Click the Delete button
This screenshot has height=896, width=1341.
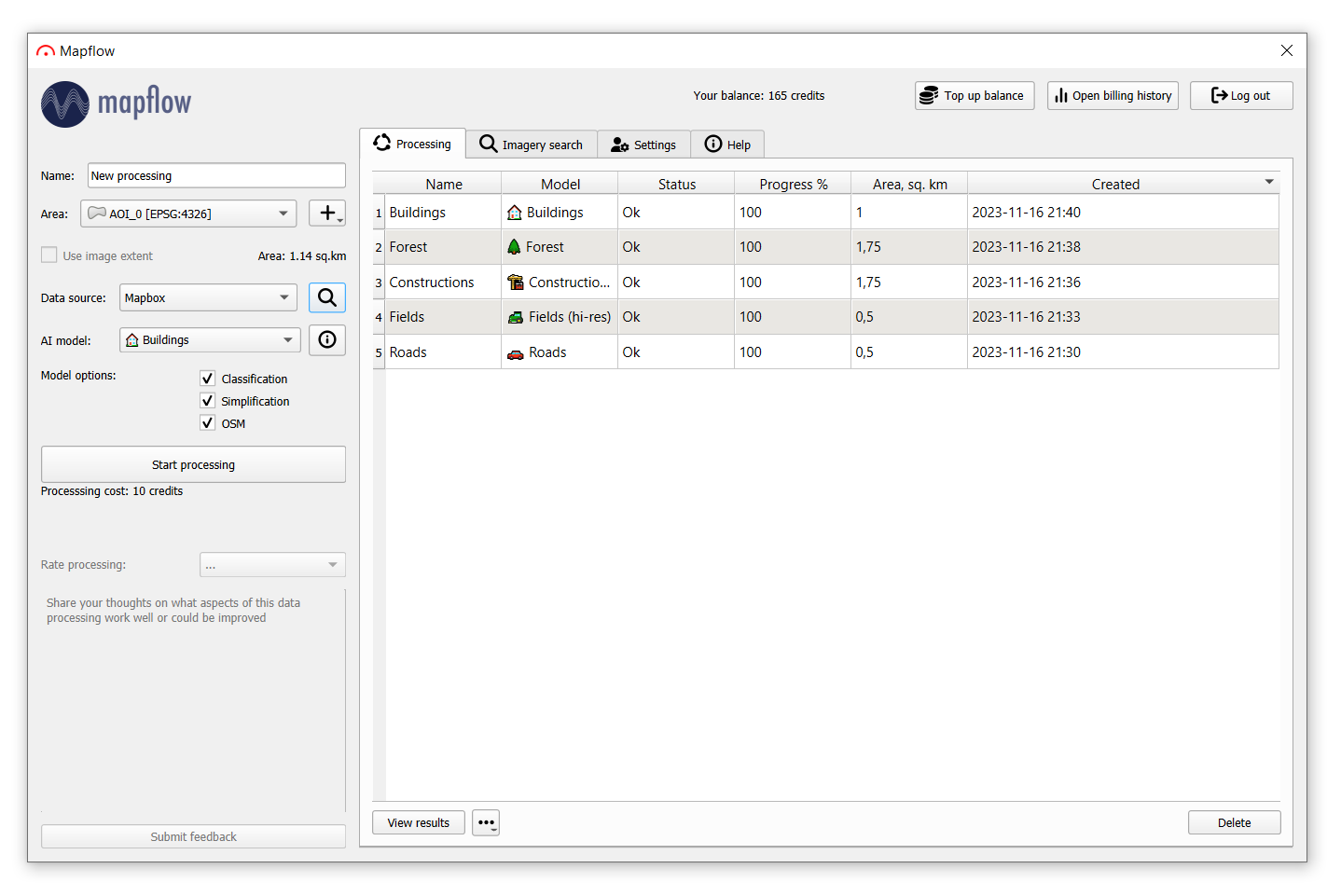click(x=1234, y=822)
